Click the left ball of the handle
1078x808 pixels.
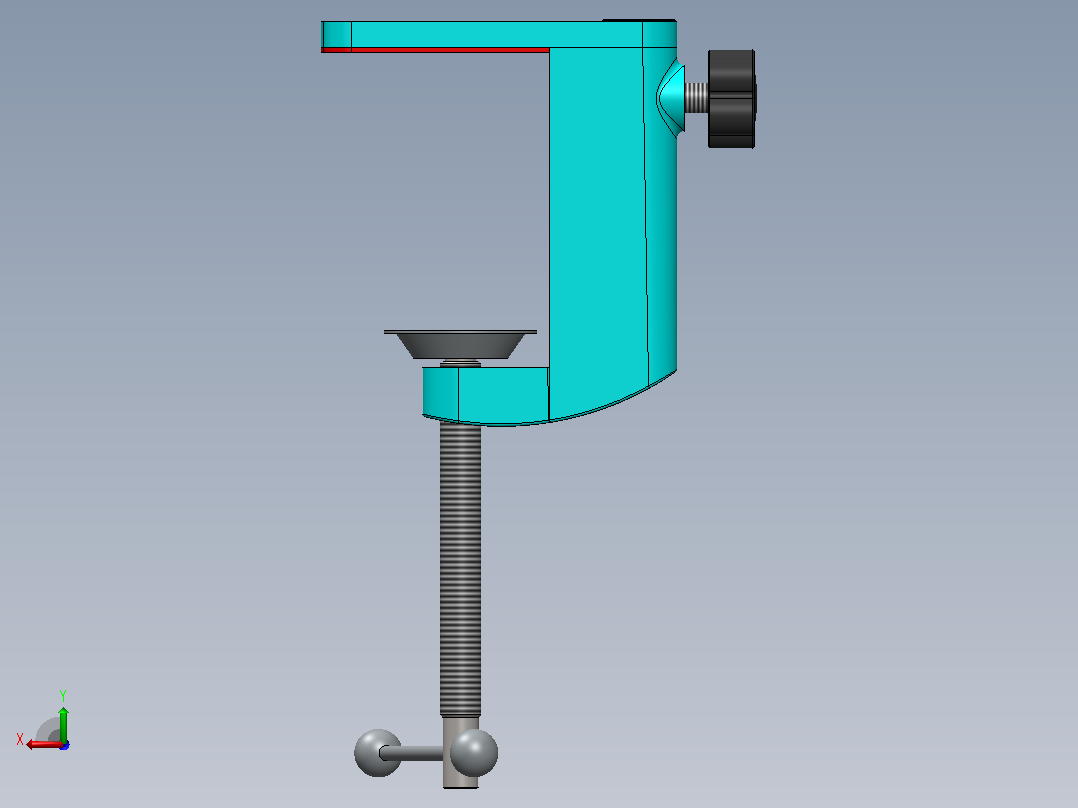tap(377, 753)
